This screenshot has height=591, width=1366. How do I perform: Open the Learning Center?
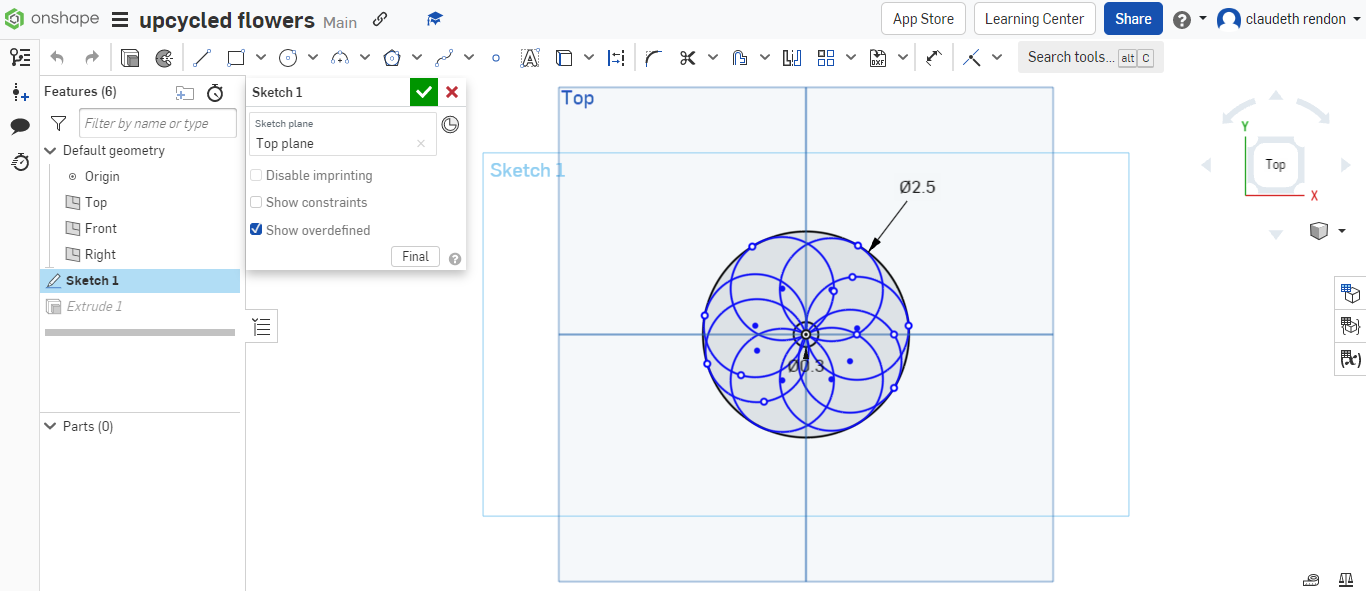(1034, 19)
